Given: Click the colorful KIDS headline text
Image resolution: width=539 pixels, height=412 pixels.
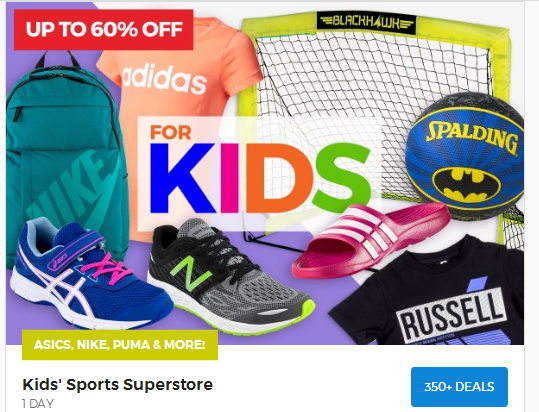Looking at the screenshot, I should coord(260,178).
